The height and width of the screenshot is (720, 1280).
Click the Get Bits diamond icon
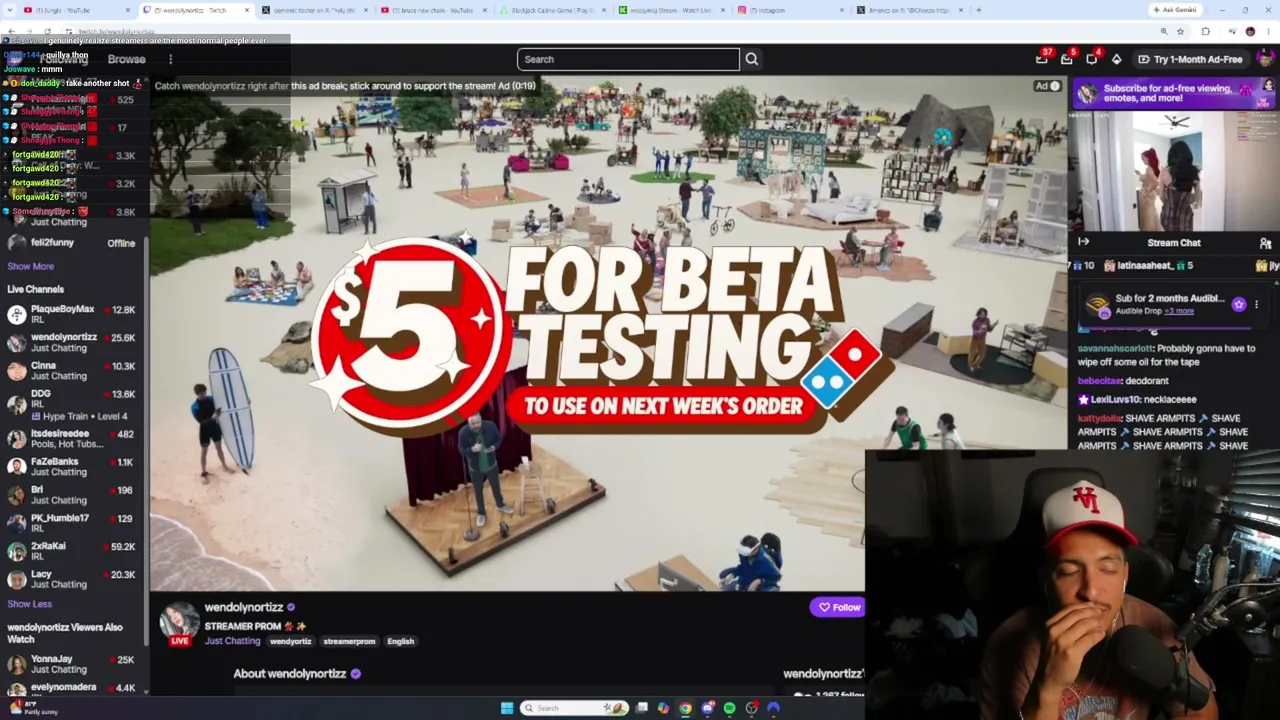click(1117, 59)
